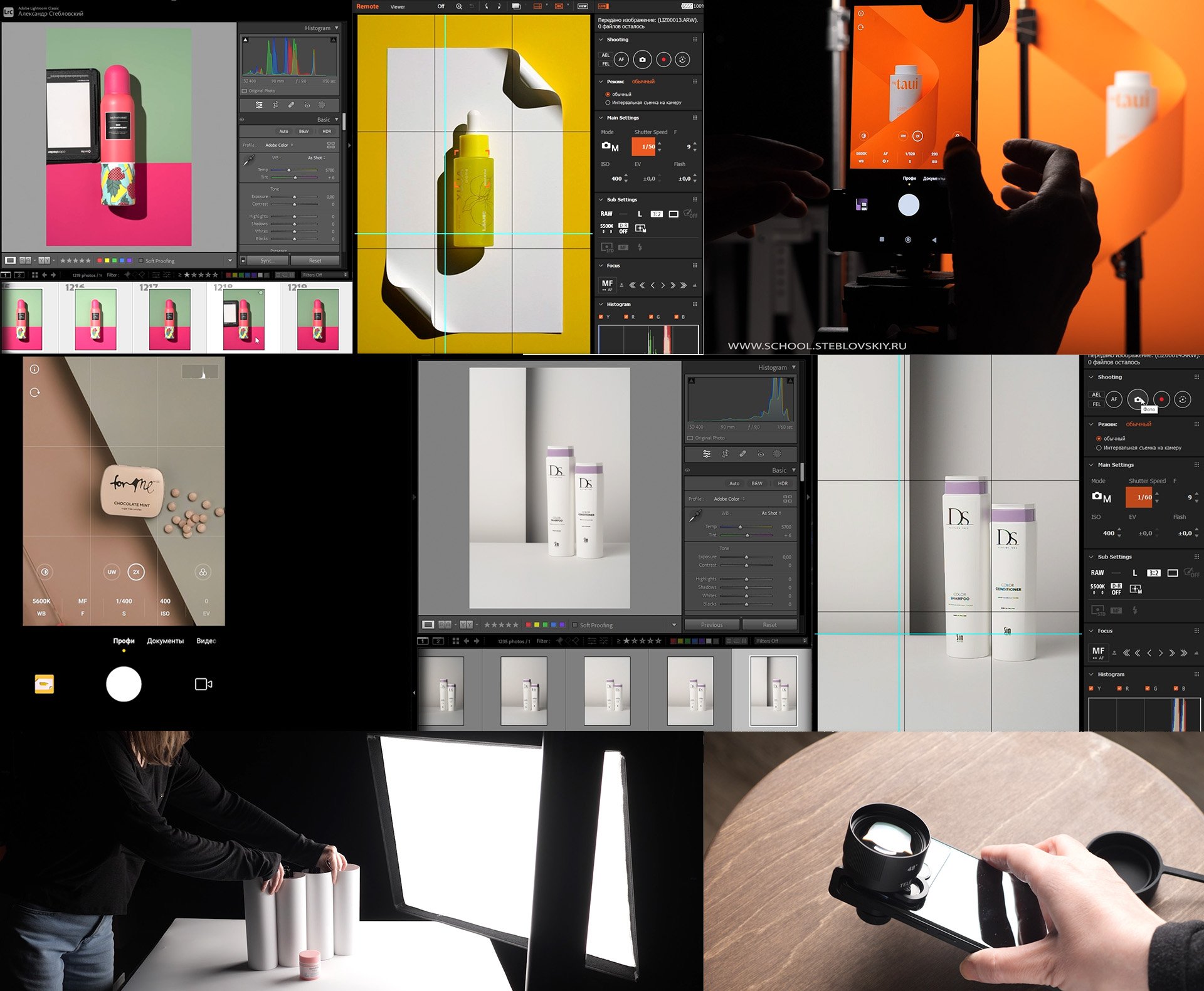Switch to the Viewer tab beside Remote

coord(398,6)
